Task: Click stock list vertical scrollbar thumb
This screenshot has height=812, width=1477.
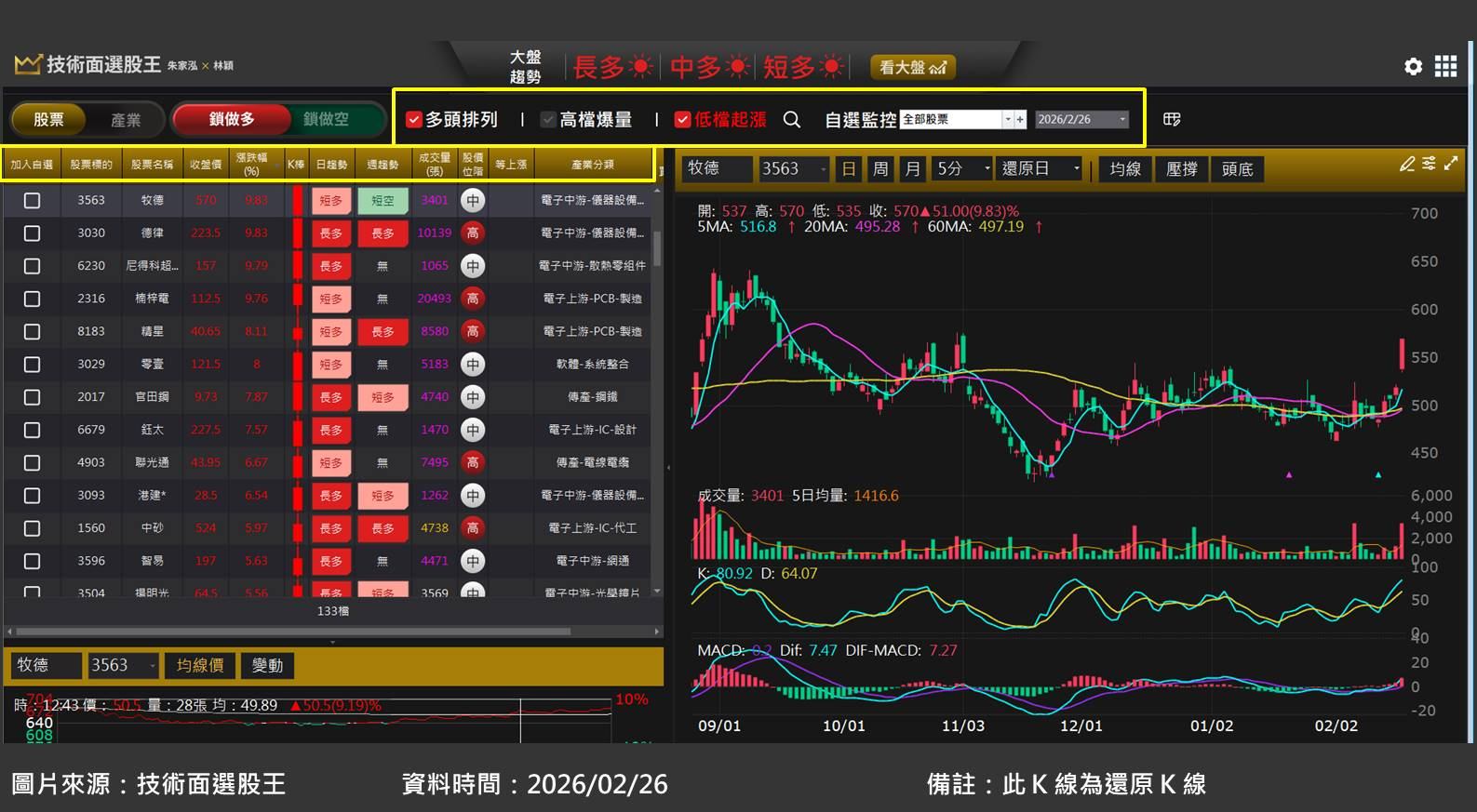Action: (658, 248)
